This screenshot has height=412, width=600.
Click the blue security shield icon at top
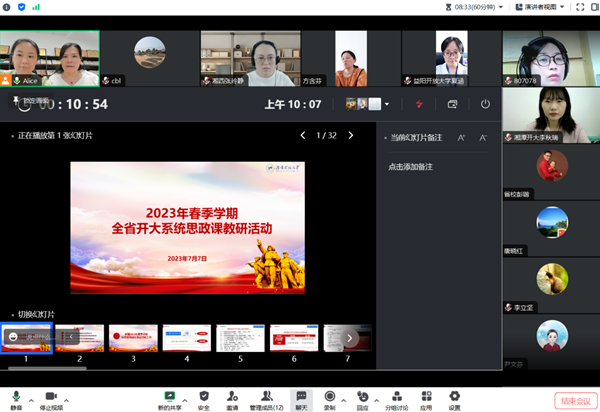pyautogui.click(x=22, y=7)
